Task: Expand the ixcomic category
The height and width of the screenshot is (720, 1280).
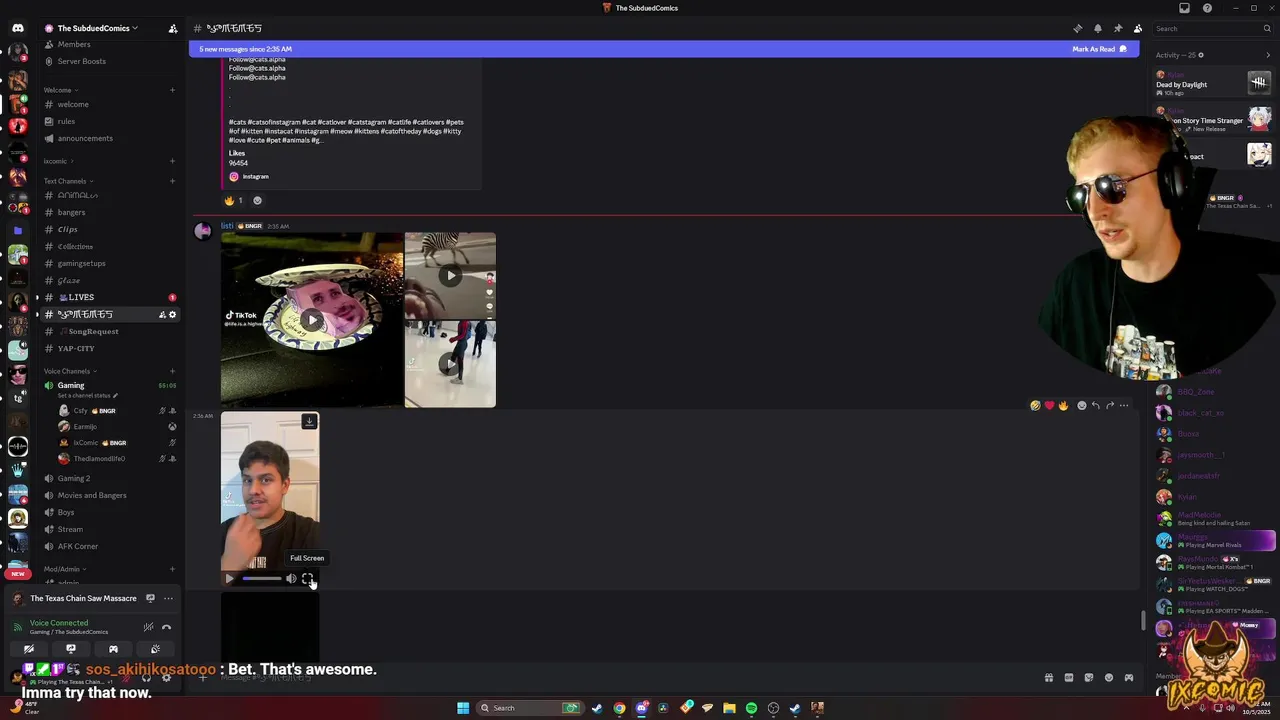Action: (58, 161)
